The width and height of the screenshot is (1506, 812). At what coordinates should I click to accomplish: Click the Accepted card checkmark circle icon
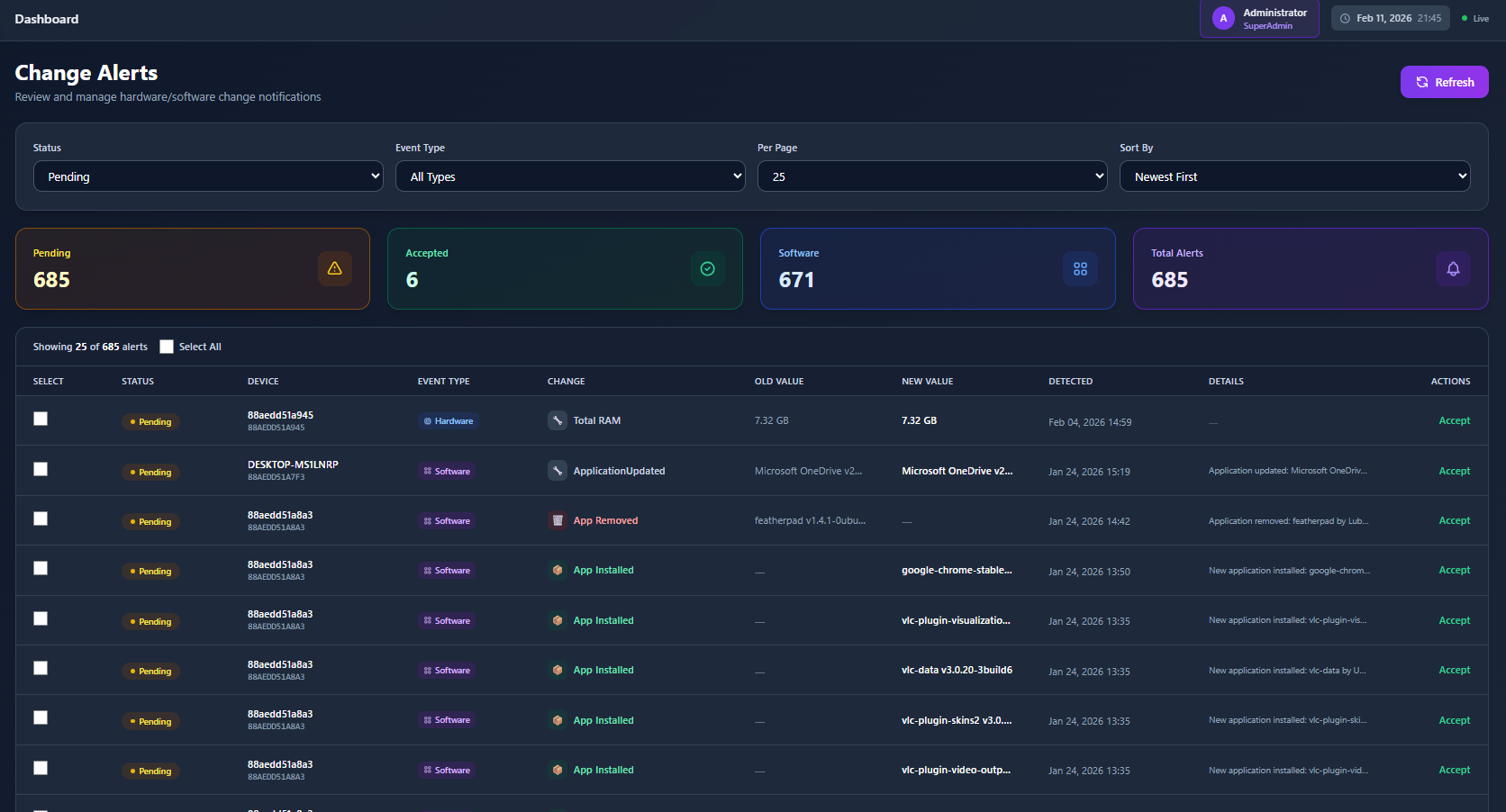707,268
